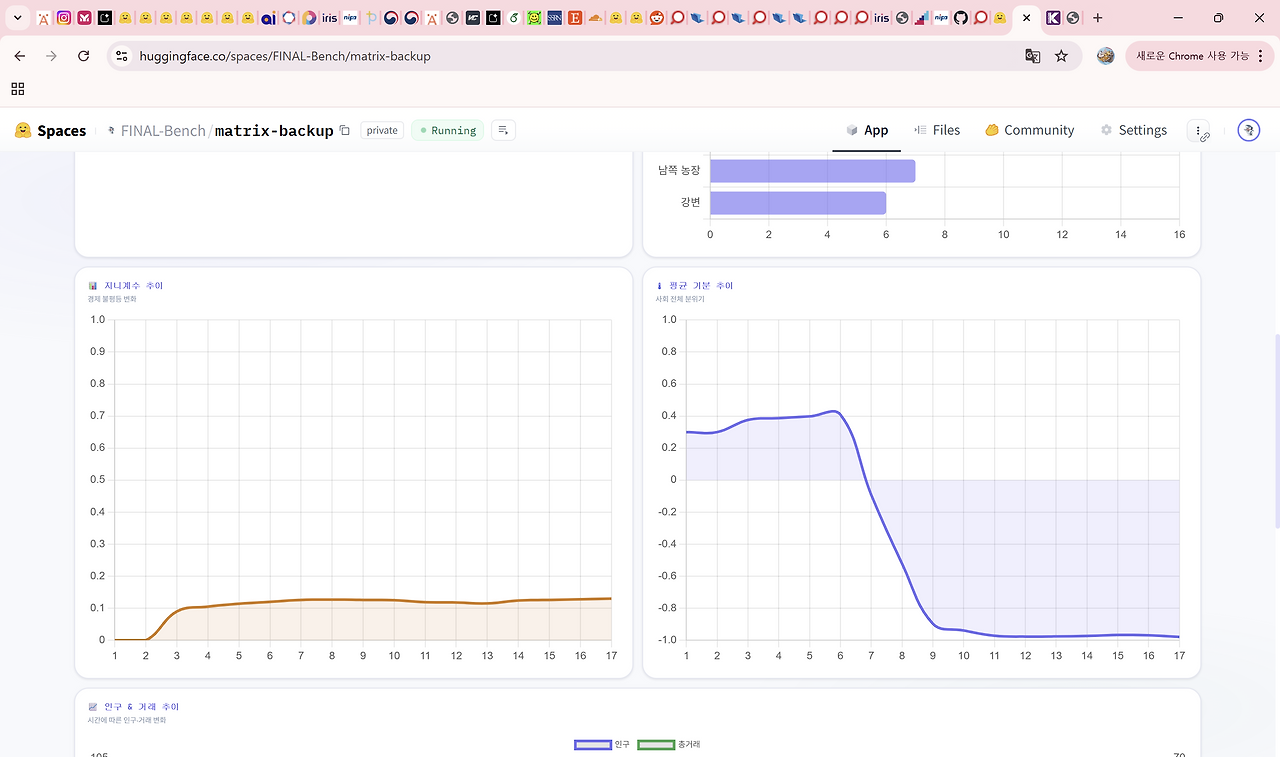Image resolution: width=1280 pixels, height=757 pixels.
Task: Click the private visibility badge
Action: tap(382, 130)
